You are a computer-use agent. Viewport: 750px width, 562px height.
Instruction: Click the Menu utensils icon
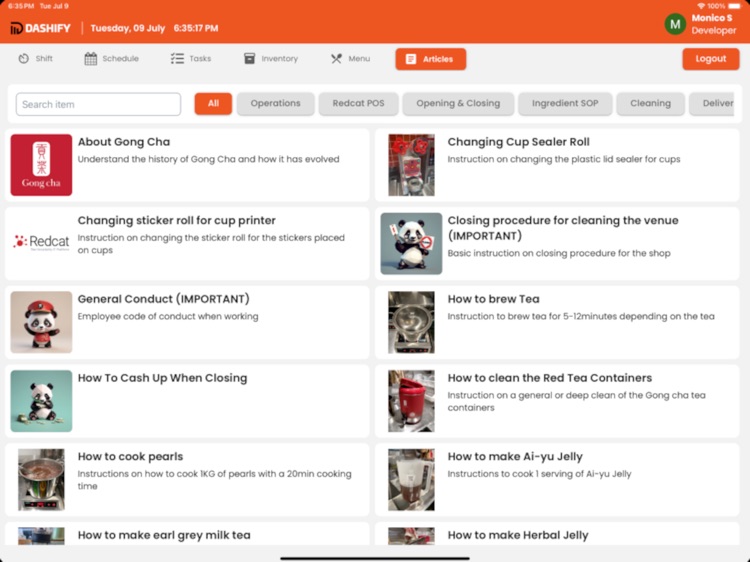pyautogui.click(x=336, y=58)
